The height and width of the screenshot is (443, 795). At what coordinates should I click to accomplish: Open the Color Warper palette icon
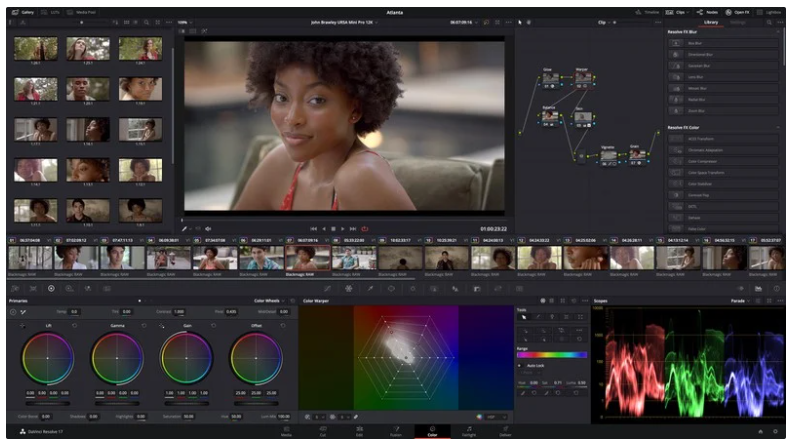click(x=349, y=288)
